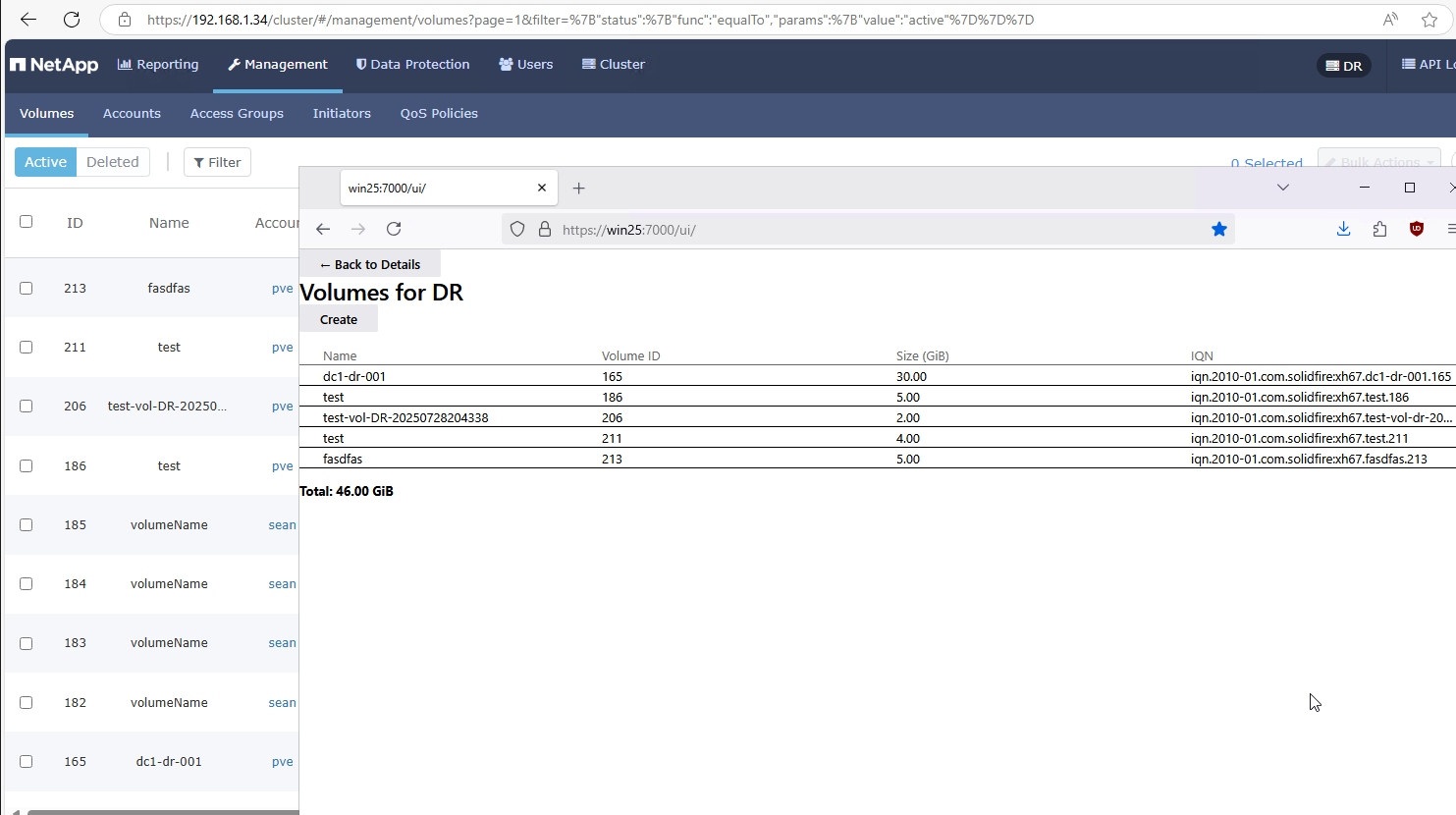Reload the NetApp page in Edge
The width and height of the screenshot is (1456, 815).
click(72, 20)
